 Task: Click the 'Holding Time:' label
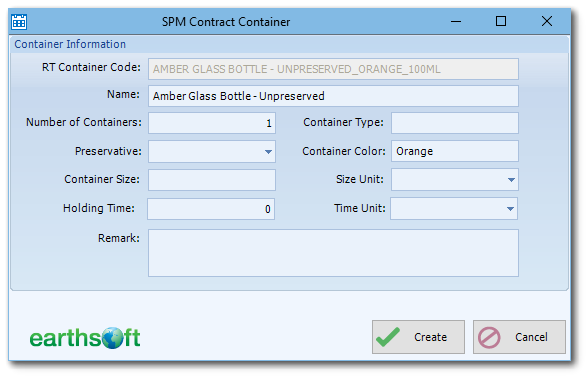point(99,208)
